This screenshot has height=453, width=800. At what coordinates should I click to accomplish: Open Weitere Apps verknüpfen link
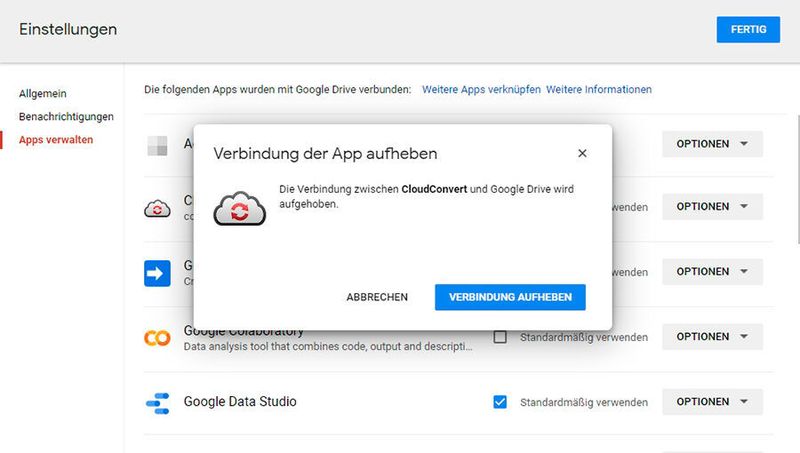point(481,89)
